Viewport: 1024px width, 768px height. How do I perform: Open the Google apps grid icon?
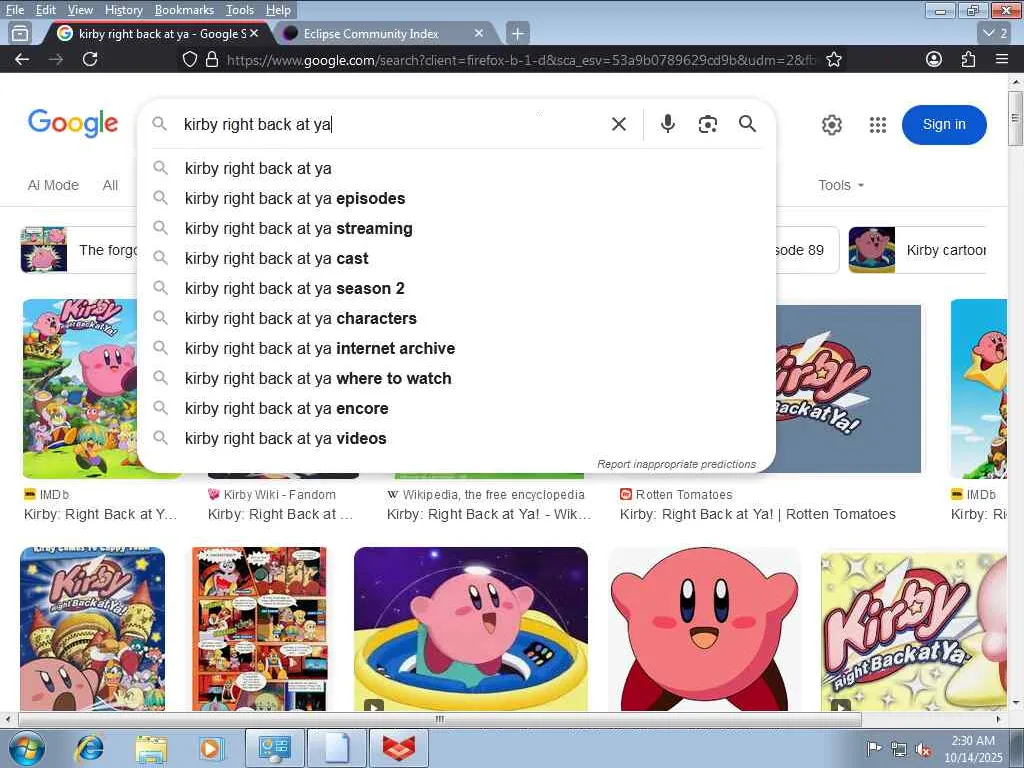tap(878, 125)
